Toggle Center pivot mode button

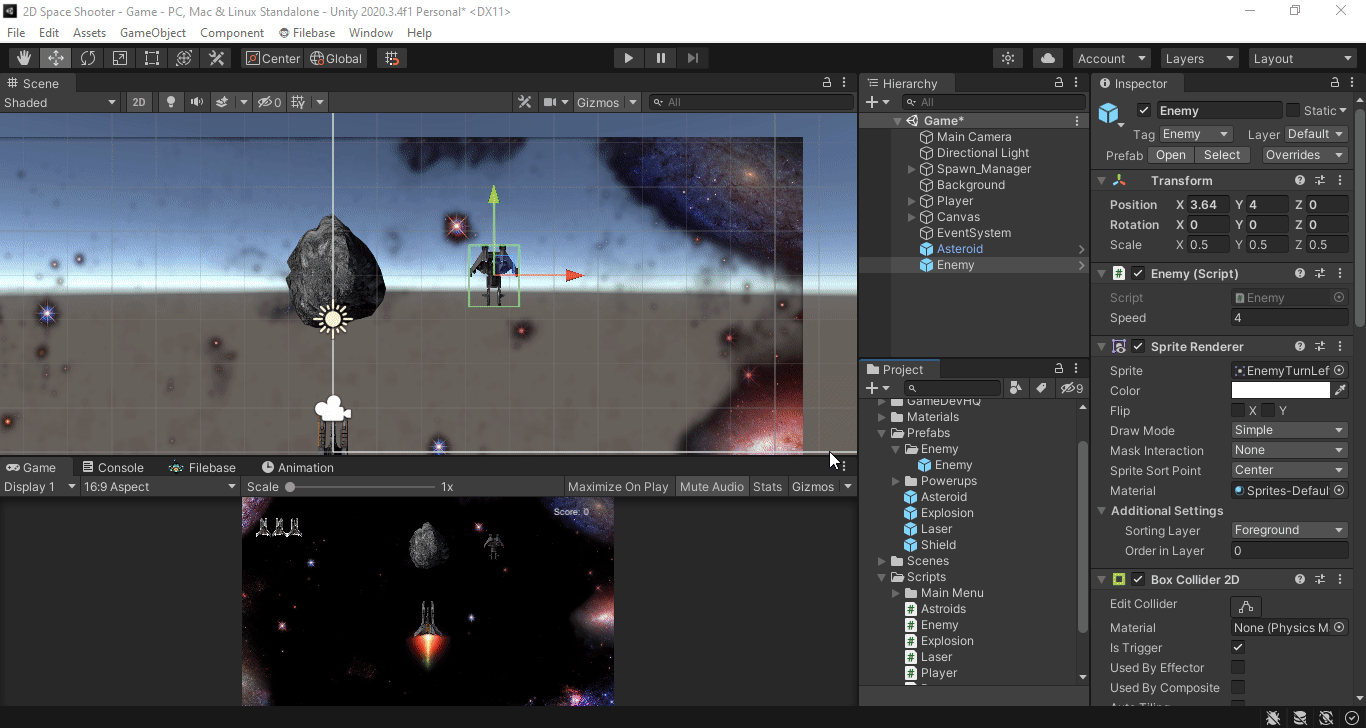coord(272,58)
